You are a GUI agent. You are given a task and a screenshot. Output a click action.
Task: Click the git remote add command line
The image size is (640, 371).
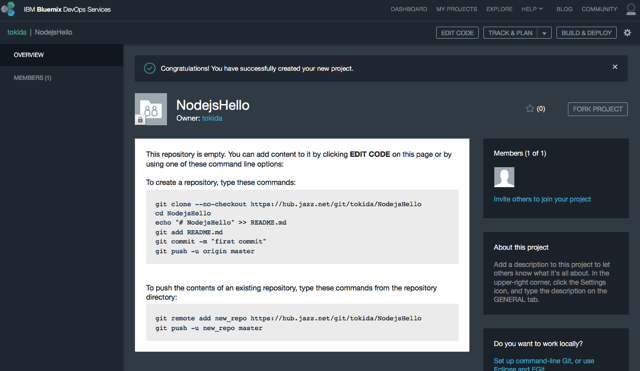pyautogui.click(x=288, y=318)
